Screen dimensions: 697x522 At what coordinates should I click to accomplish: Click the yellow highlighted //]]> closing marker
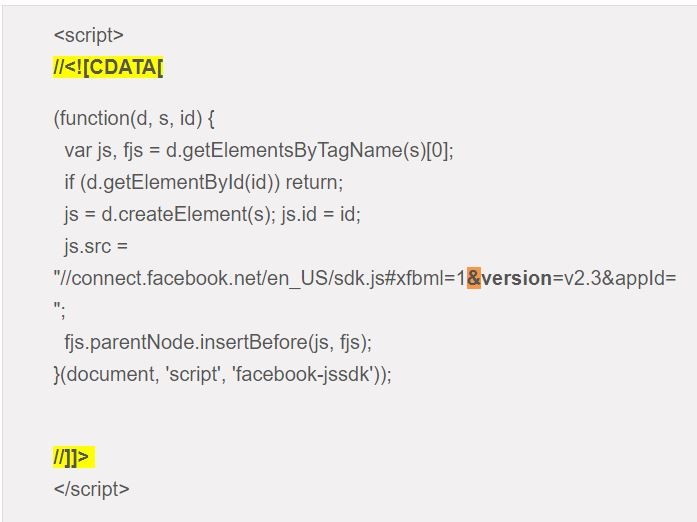tap(74, 457)
